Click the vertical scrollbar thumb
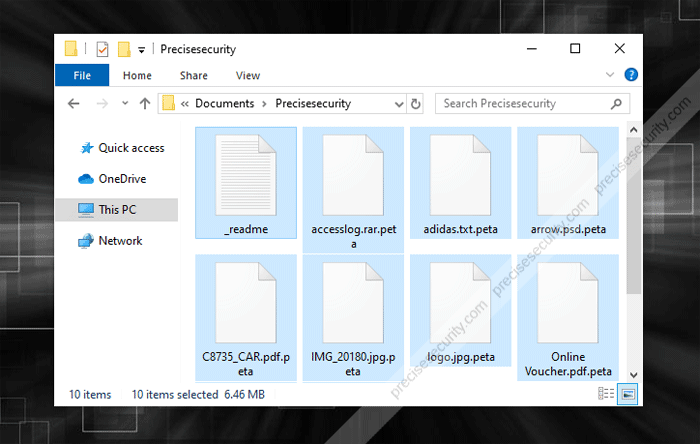Screen dimensions: 700x444 (633, 216)
